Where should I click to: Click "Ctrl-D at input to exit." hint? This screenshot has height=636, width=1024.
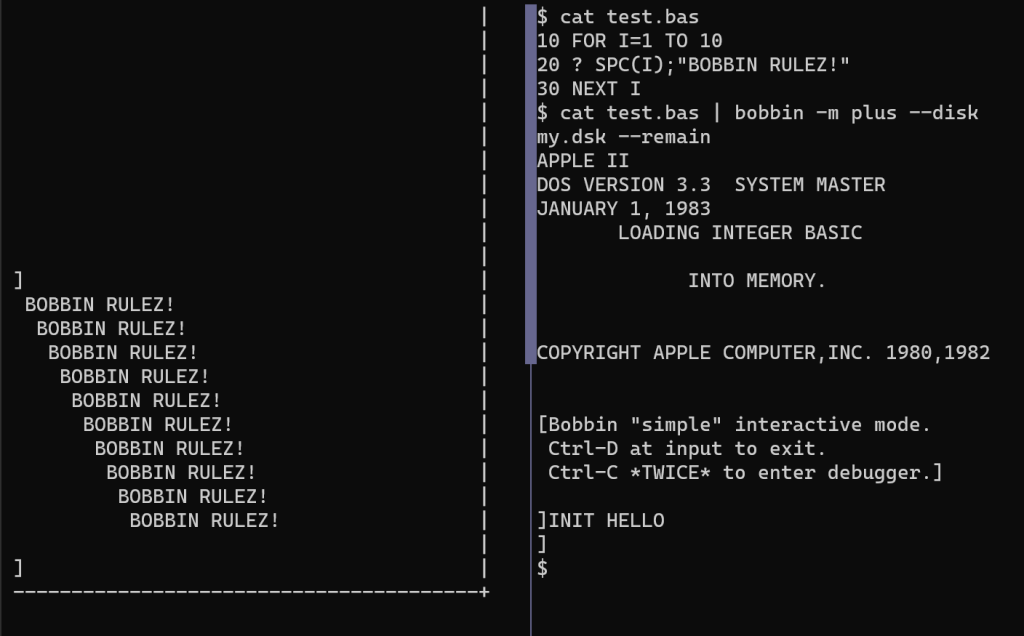tap(687, 448)
